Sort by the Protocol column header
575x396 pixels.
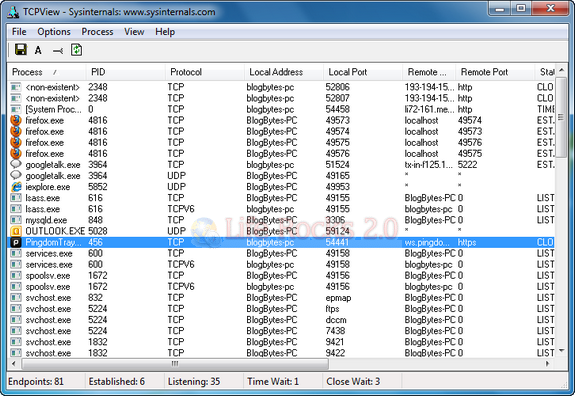click(x=205, y=72)
